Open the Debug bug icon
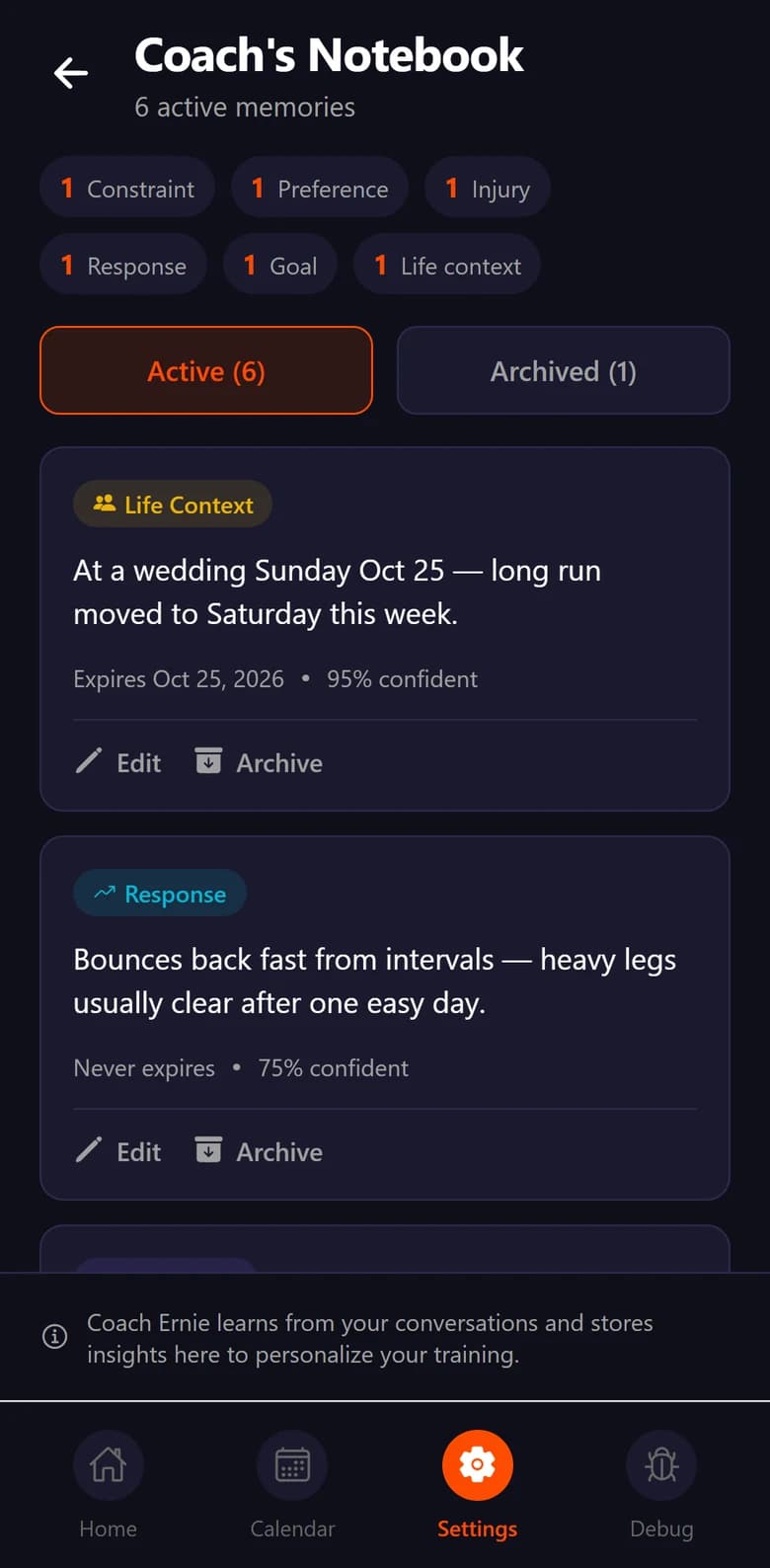The height and width of the screenshot is (1568, 770). [x=661, y=1464]
